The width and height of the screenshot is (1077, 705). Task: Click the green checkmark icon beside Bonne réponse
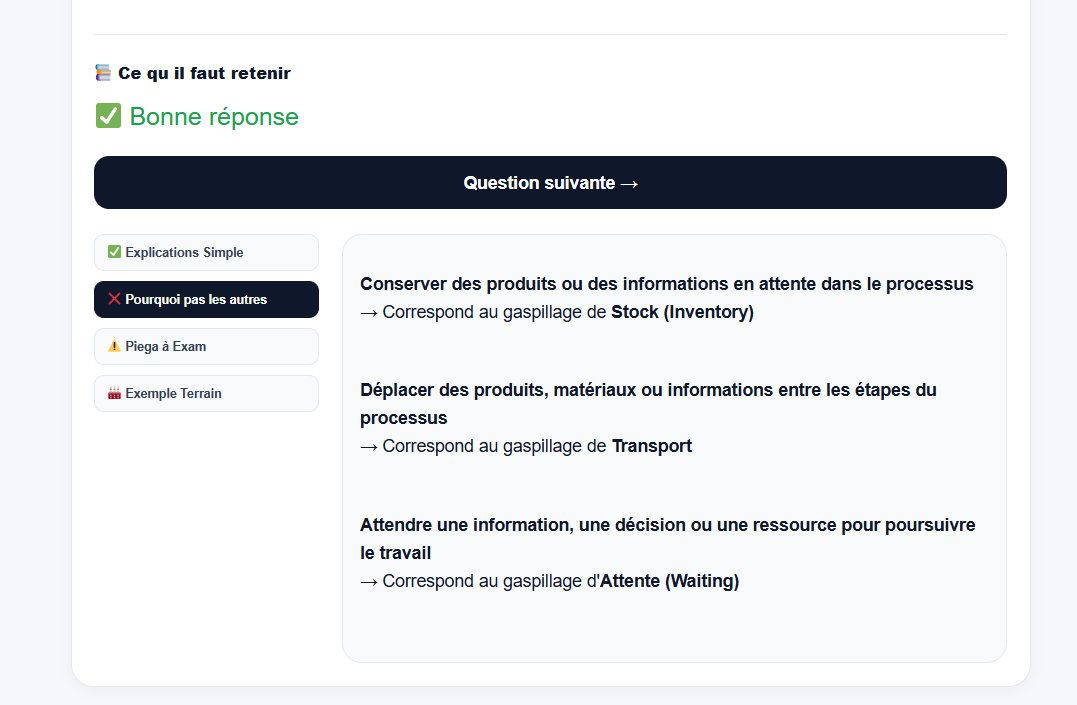(x=109, y=116)
